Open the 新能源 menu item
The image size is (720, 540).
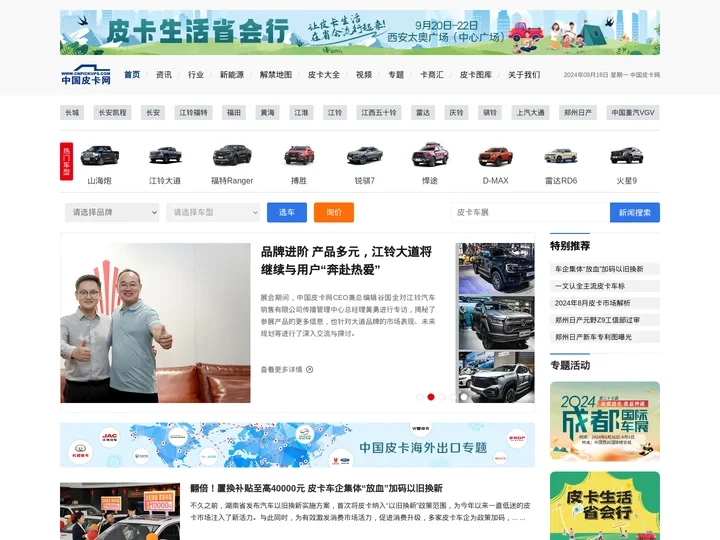click(x=232, y=74)
